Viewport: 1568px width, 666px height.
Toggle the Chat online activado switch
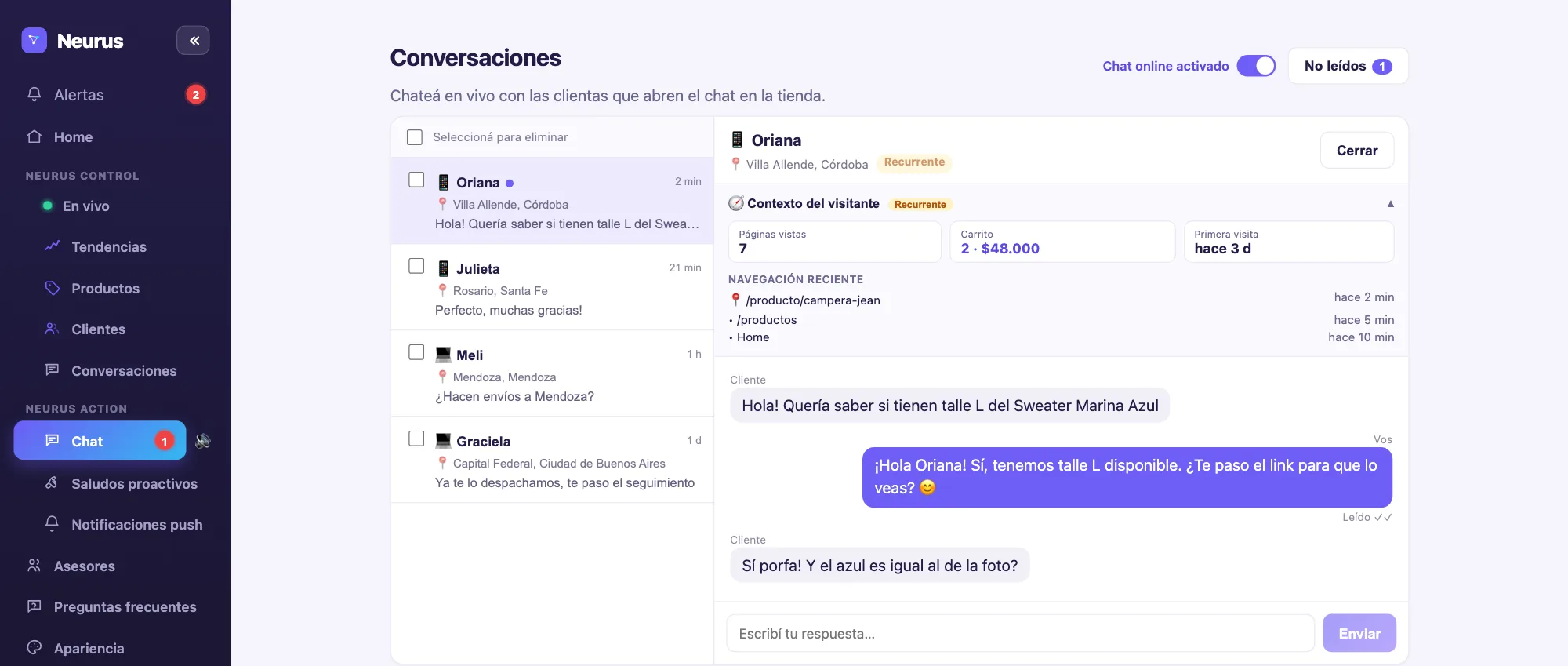1256,66
